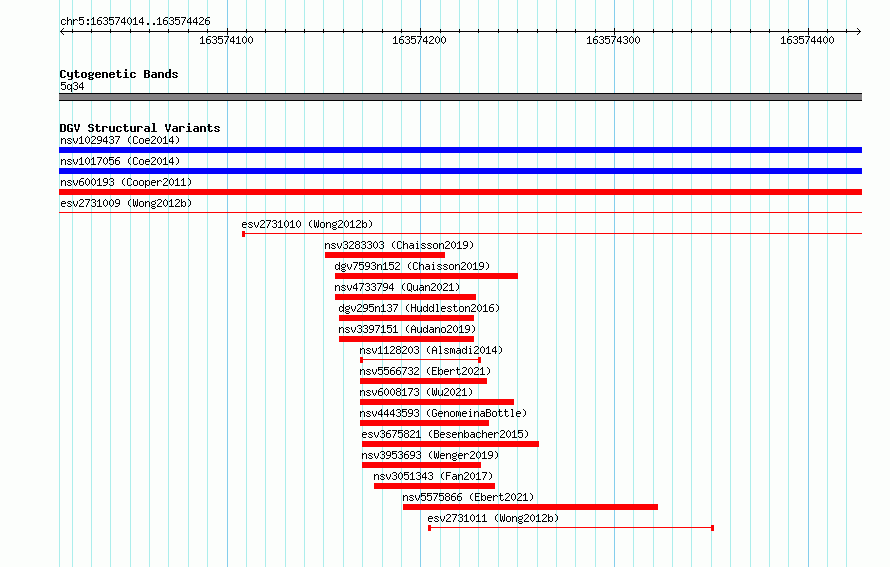The height and width of the screenshot is (567, 890).
Task: Select the red bar under nsv4733794
Action: pyautogui.click(x=405, y=297)
